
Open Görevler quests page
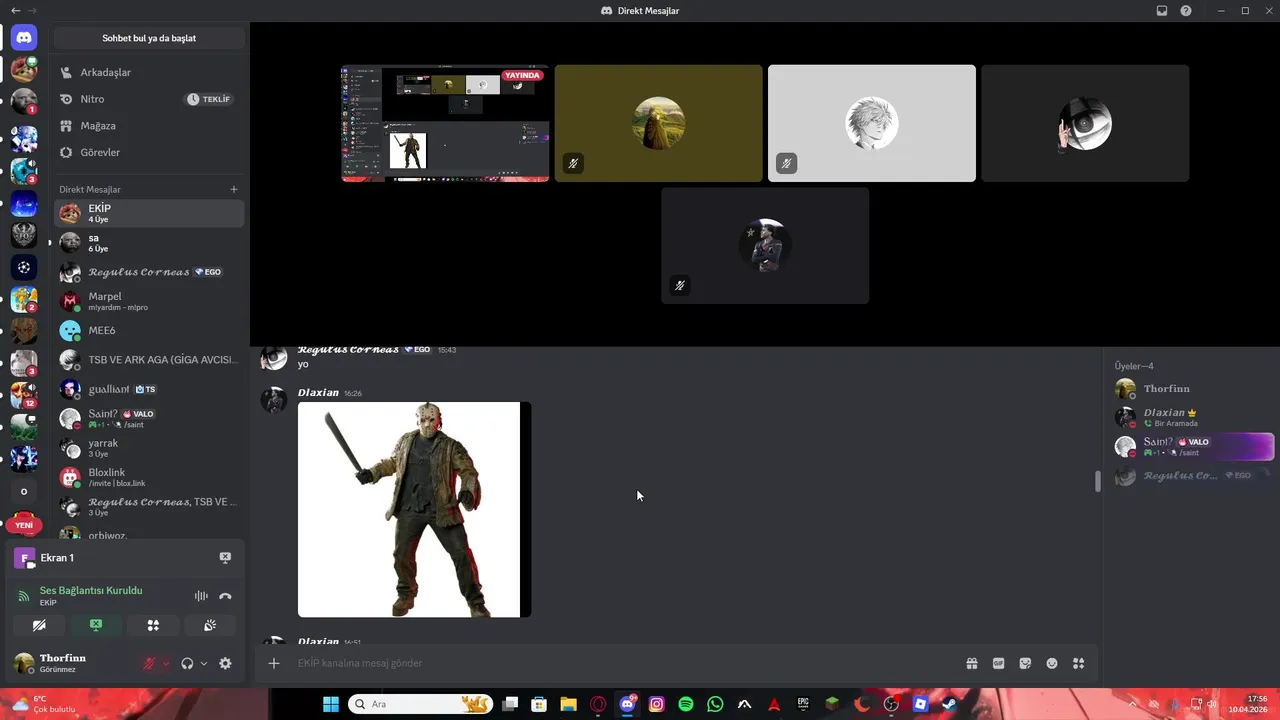click(x=149, y=152)
